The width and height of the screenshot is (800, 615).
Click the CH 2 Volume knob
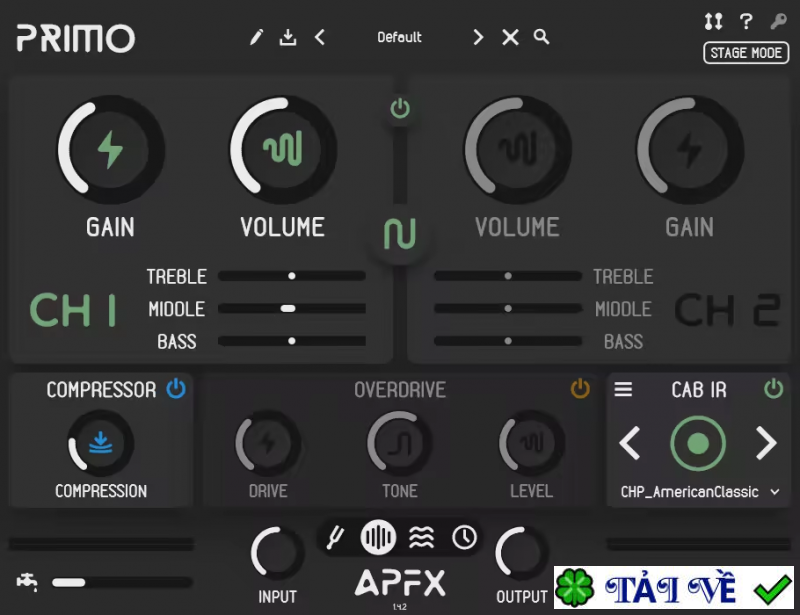point(517,150)
